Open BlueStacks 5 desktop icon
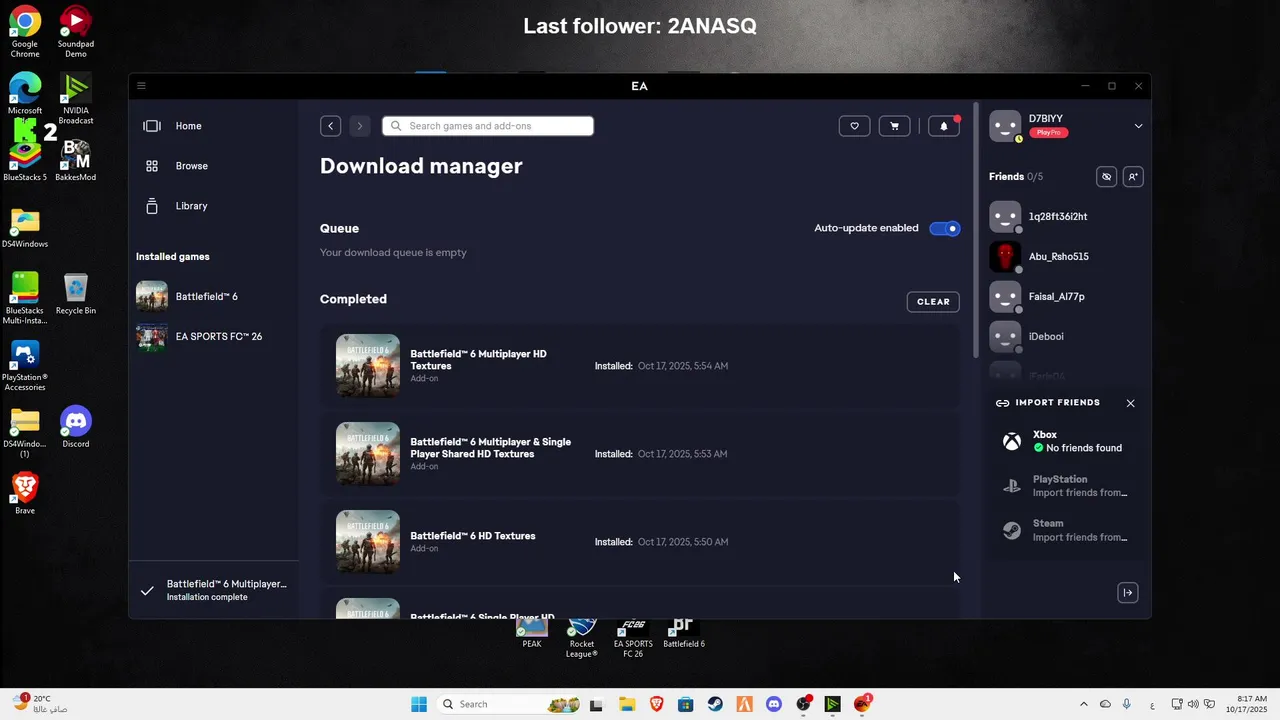Screen dimensions: 1280x720 click(x=25, y=160)
